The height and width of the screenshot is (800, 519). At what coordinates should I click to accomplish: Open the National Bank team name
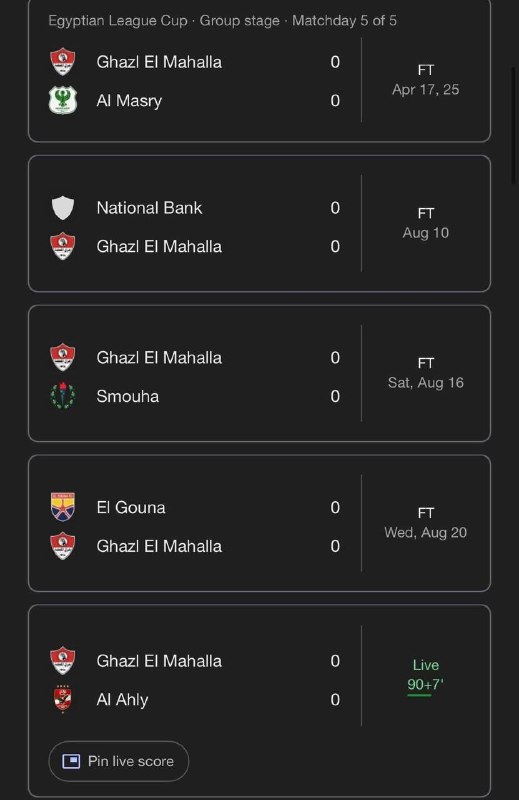(x=150, y=208)
